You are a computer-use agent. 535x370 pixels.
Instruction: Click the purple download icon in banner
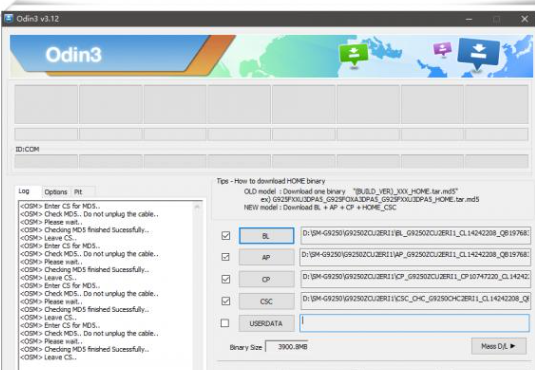[443, 49]
